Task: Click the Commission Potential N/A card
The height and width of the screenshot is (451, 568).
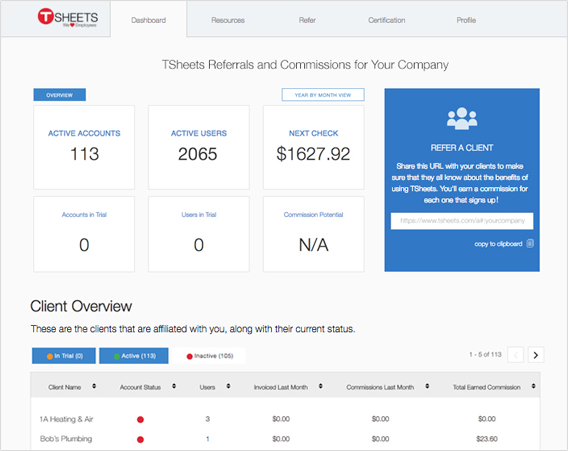Action: [x=314, y=234]
